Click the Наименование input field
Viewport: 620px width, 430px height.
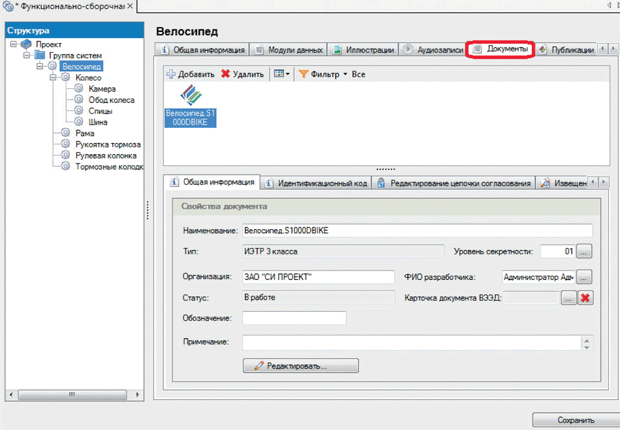tap(417, 231)
